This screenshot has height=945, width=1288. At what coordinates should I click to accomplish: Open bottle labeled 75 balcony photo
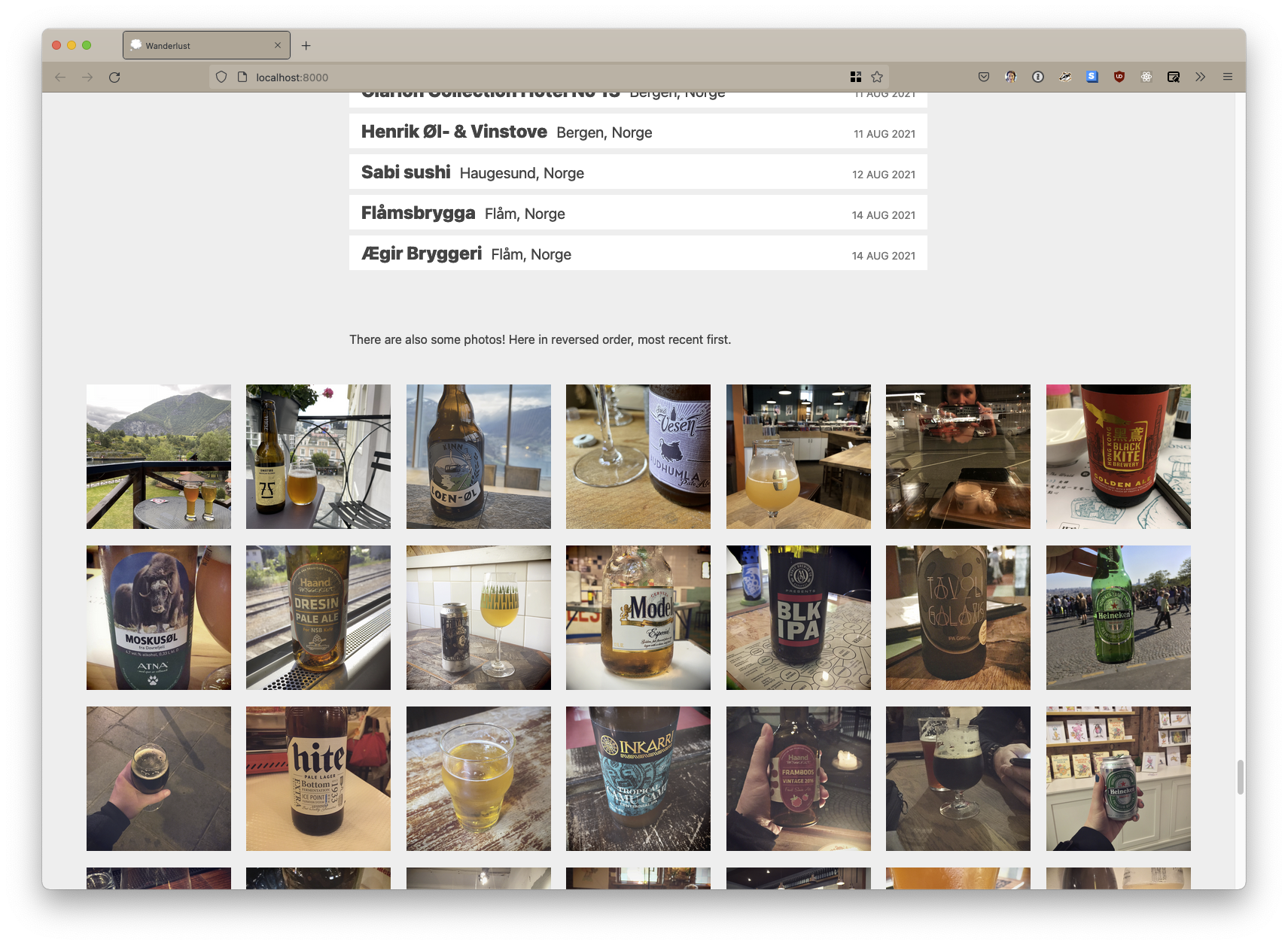pyautogui.click(x=318, y=457)
